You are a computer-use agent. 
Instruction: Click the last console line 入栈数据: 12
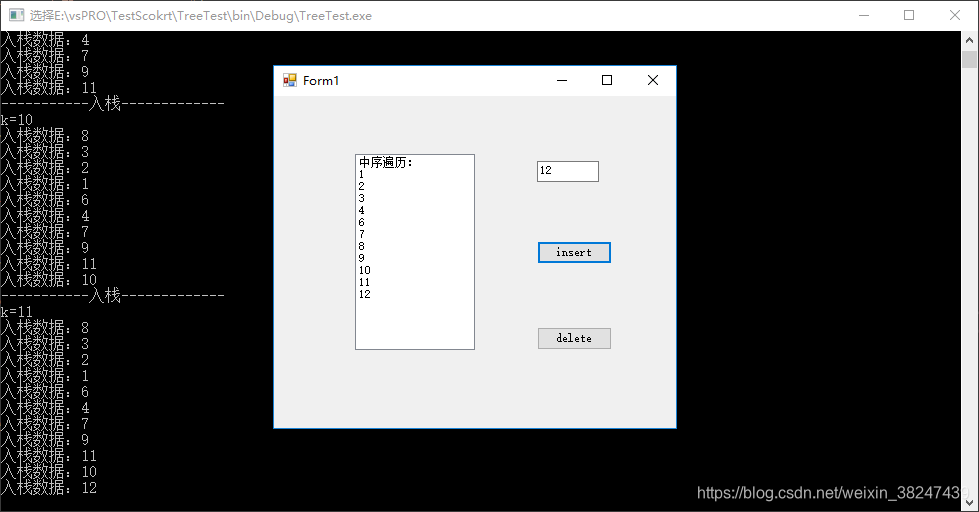click(x=49, y=488)
